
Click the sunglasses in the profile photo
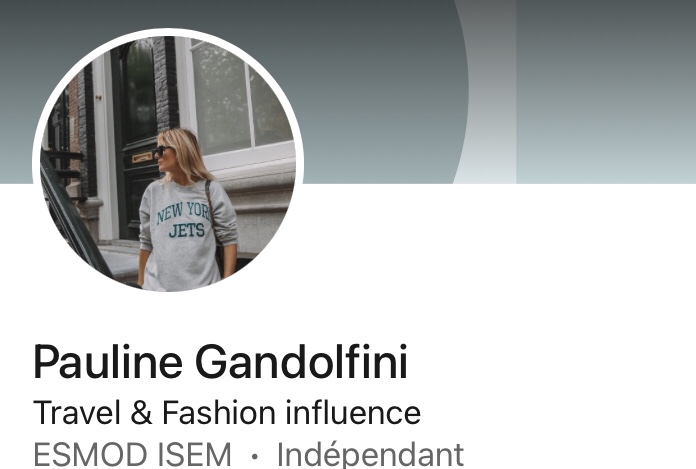162,150
